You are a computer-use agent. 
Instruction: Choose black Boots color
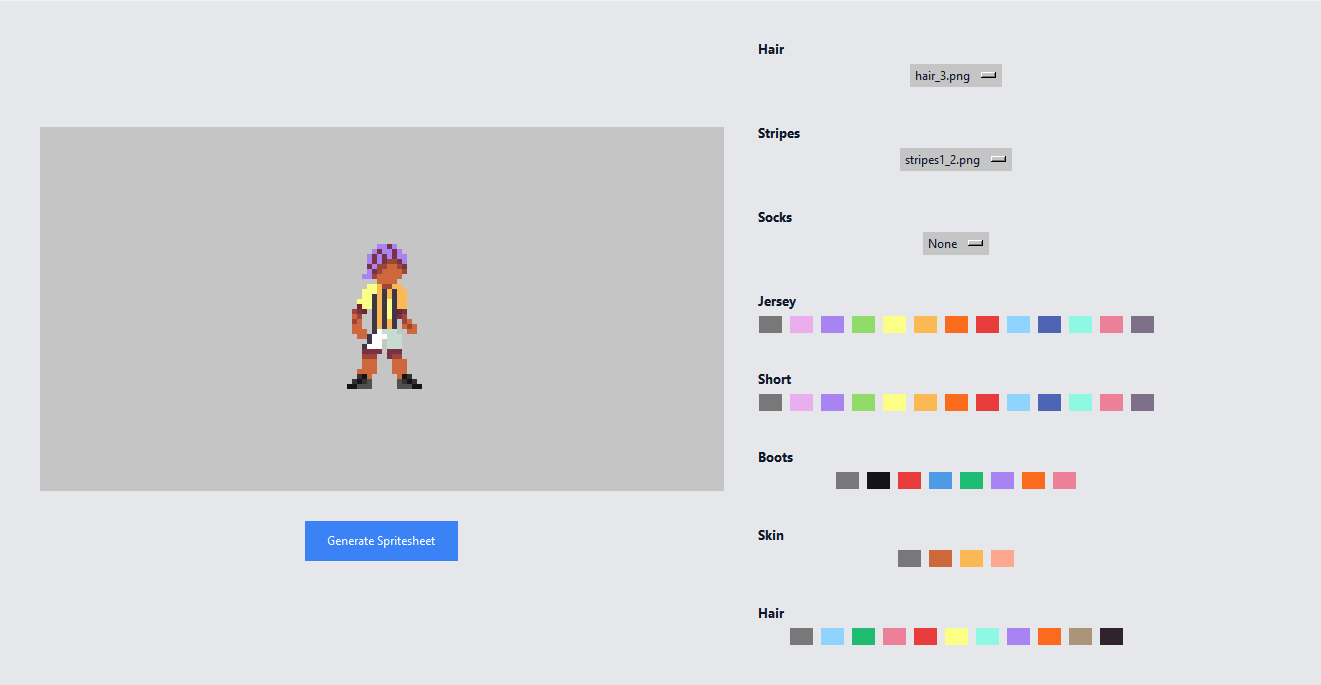878,481
